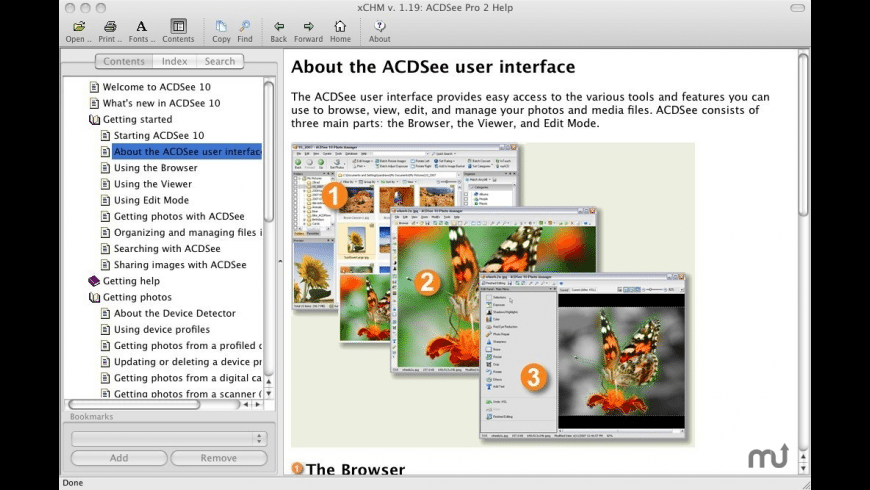Select About the ACDSee user interface topic

(x=187, y=151)
